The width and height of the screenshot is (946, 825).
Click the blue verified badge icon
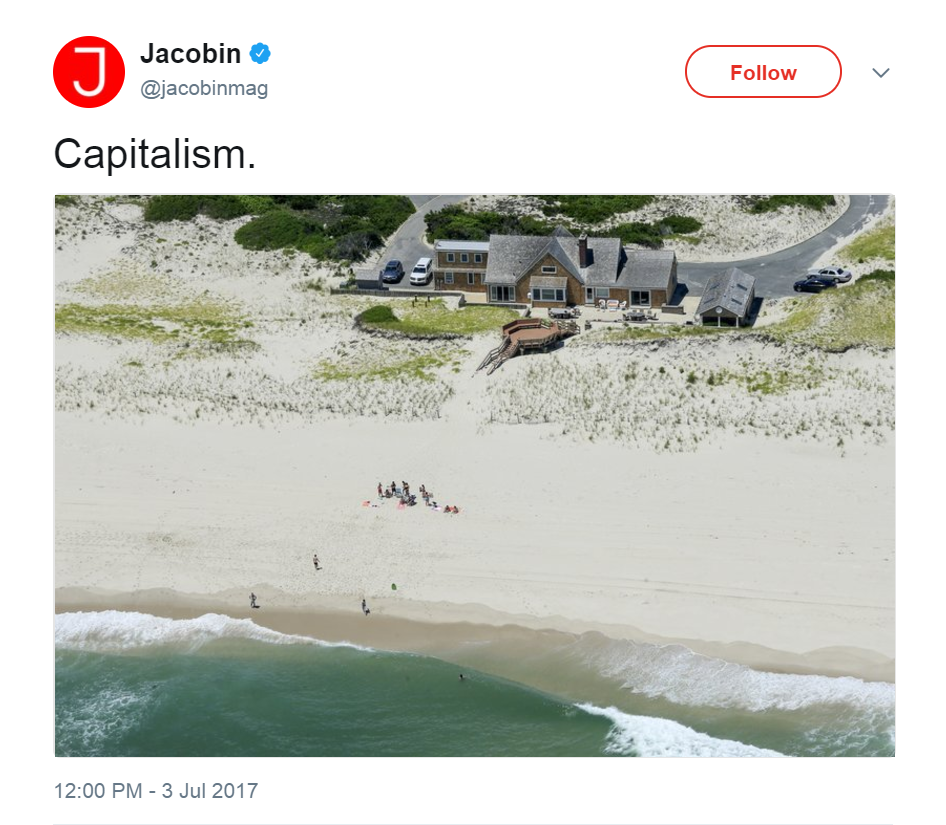260,54
